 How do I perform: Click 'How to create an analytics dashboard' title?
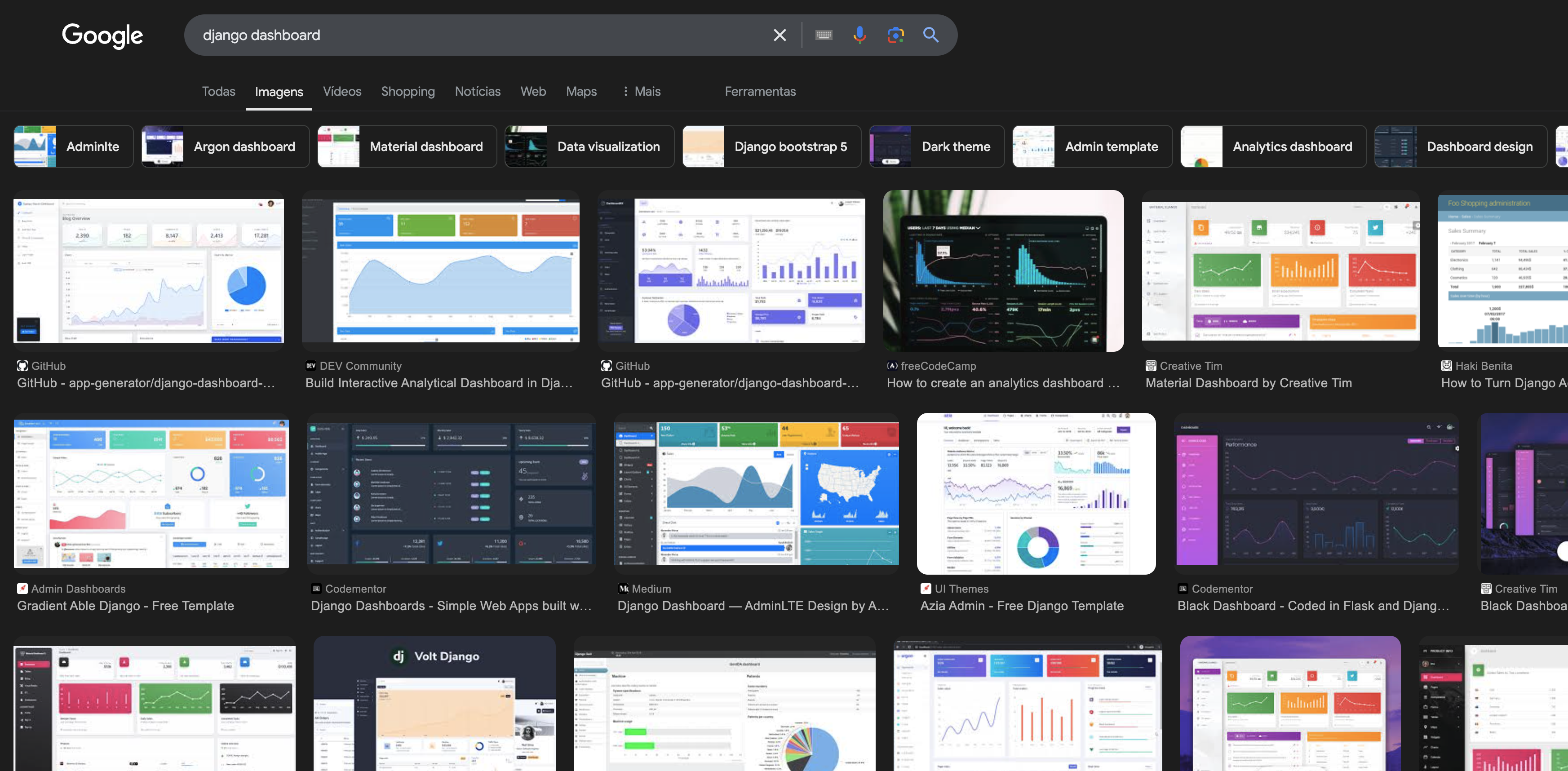pos(1003,383)
